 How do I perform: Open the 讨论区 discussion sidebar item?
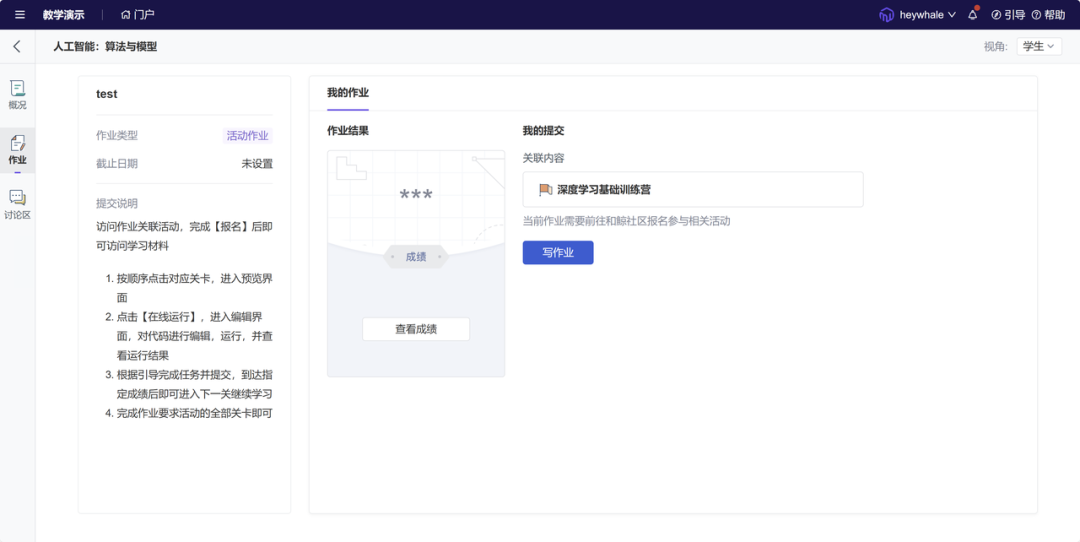pos(17,205)
